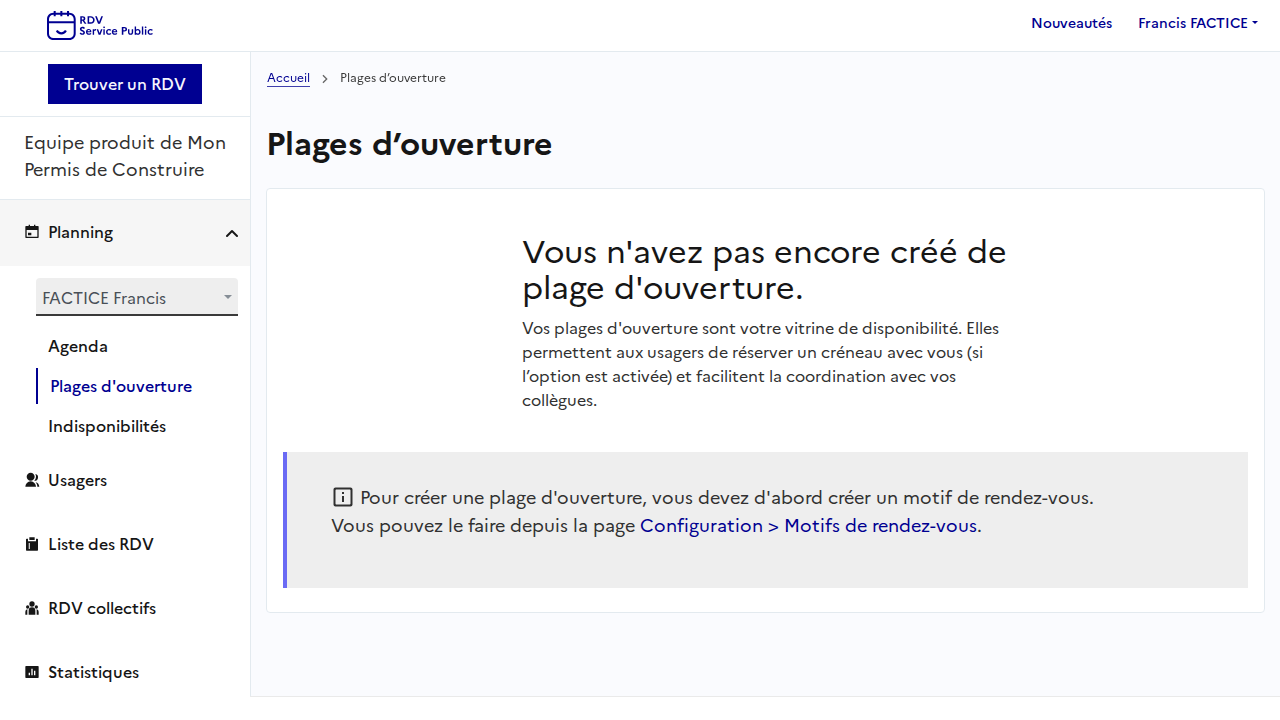Click the clipboard icon for Liste des RDV
This screenshot has height=720, width=1280.
32,544
